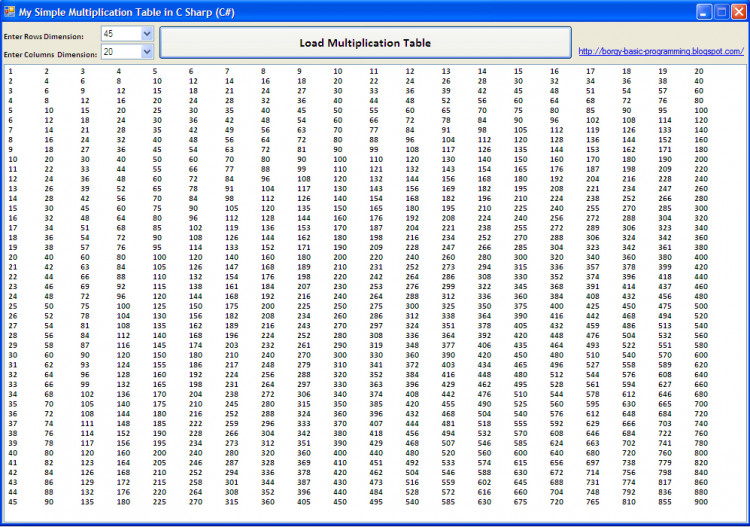Click the table value 437
Viewport: 750px width, 527px height.
pyautogui.click(x=665, y=286)
